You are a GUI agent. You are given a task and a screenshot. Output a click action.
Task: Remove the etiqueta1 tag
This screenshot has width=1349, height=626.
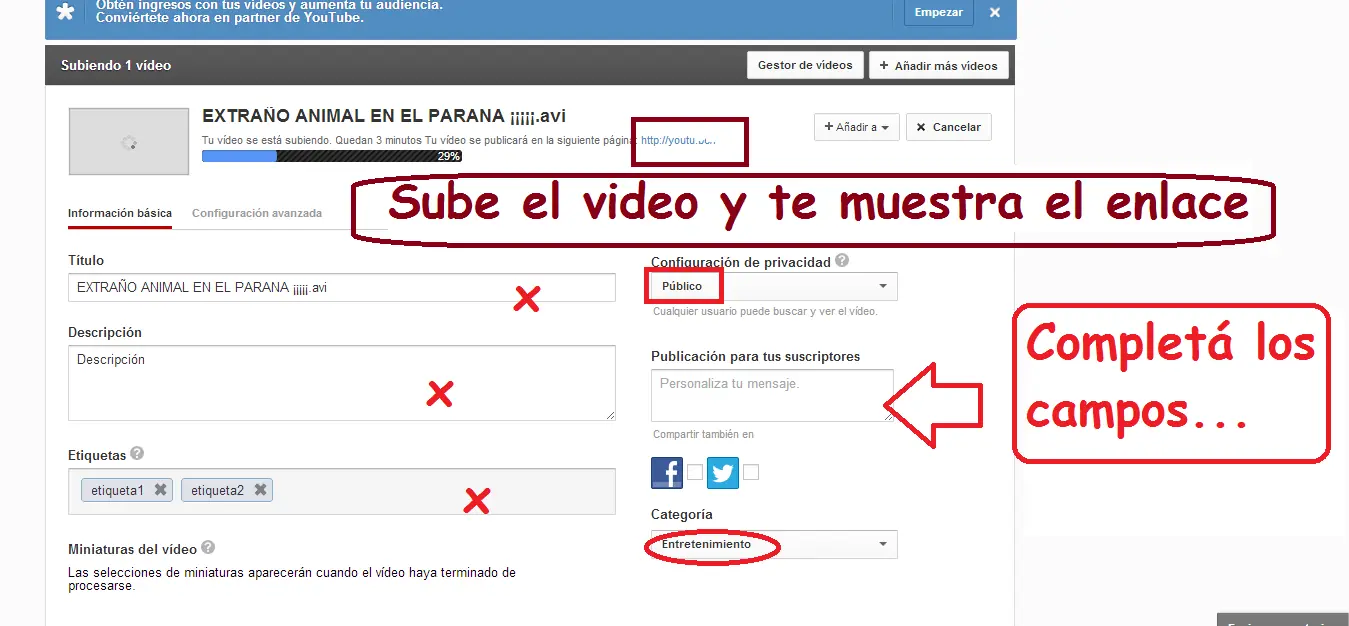[x=160, y=490]
